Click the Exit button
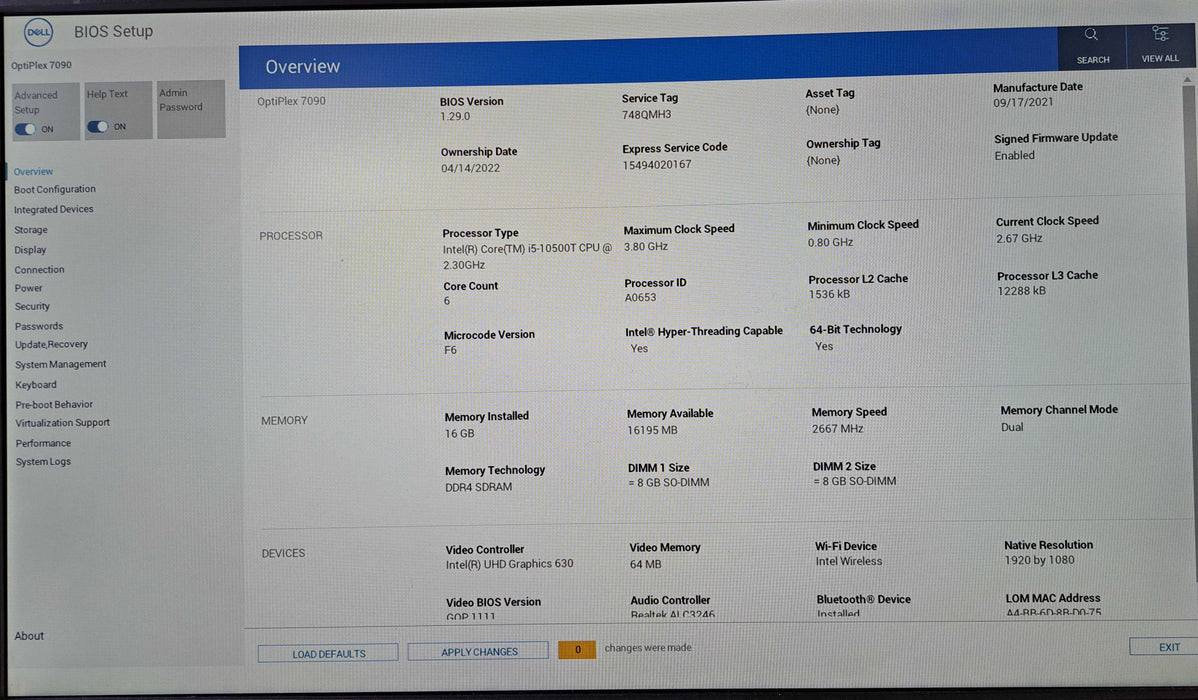Viewport: 1198px width, 700px height. [1164, 647]
